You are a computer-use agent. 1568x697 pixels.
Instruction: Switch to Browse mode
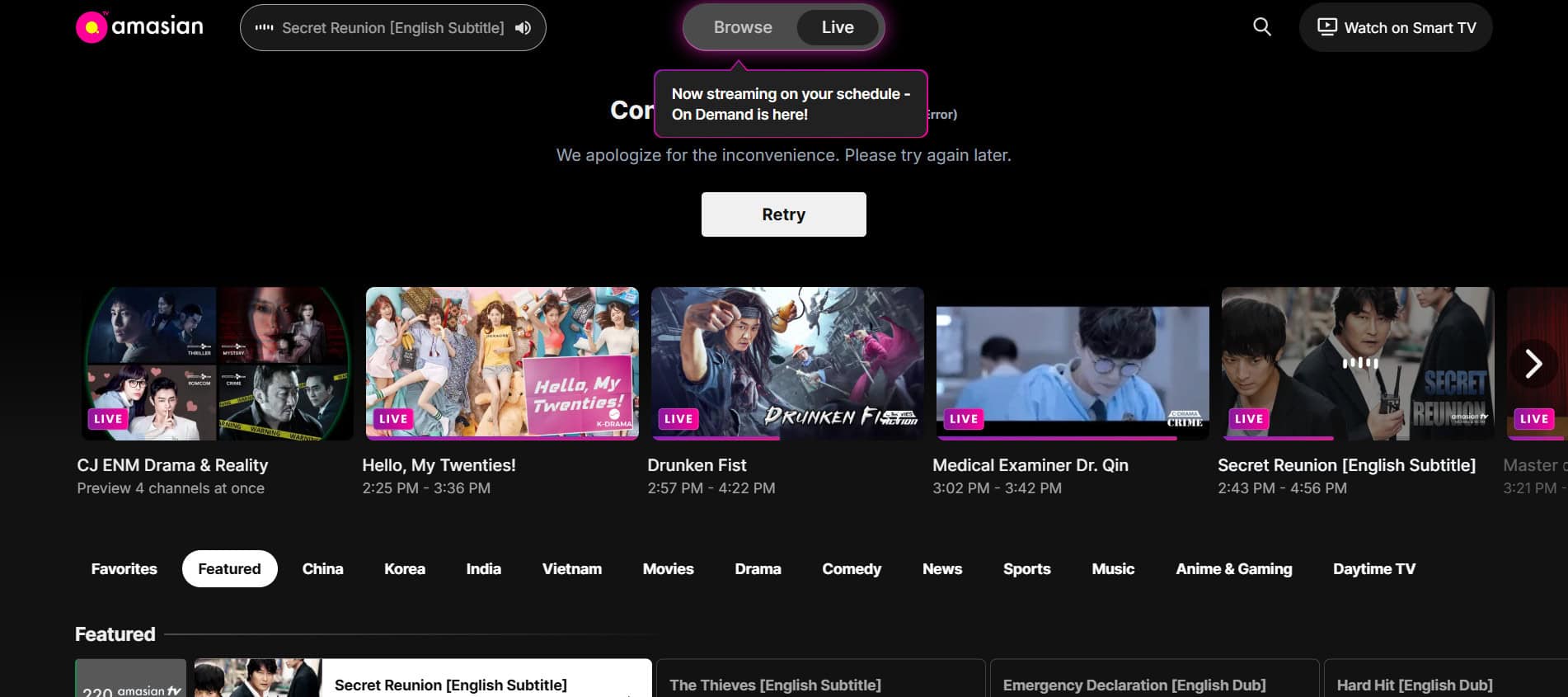[x=743, y=27]
